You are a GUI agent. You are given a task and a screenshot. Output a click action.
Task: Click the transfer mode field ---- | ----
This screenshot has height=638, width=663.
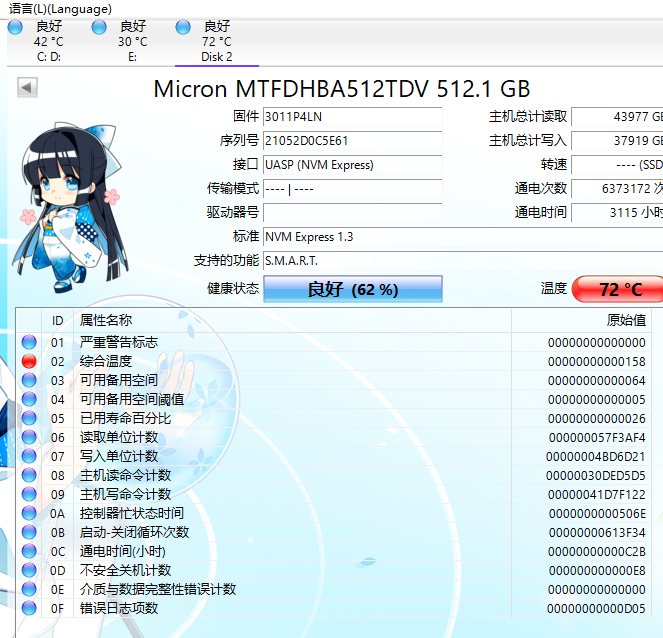coord(353,189)
